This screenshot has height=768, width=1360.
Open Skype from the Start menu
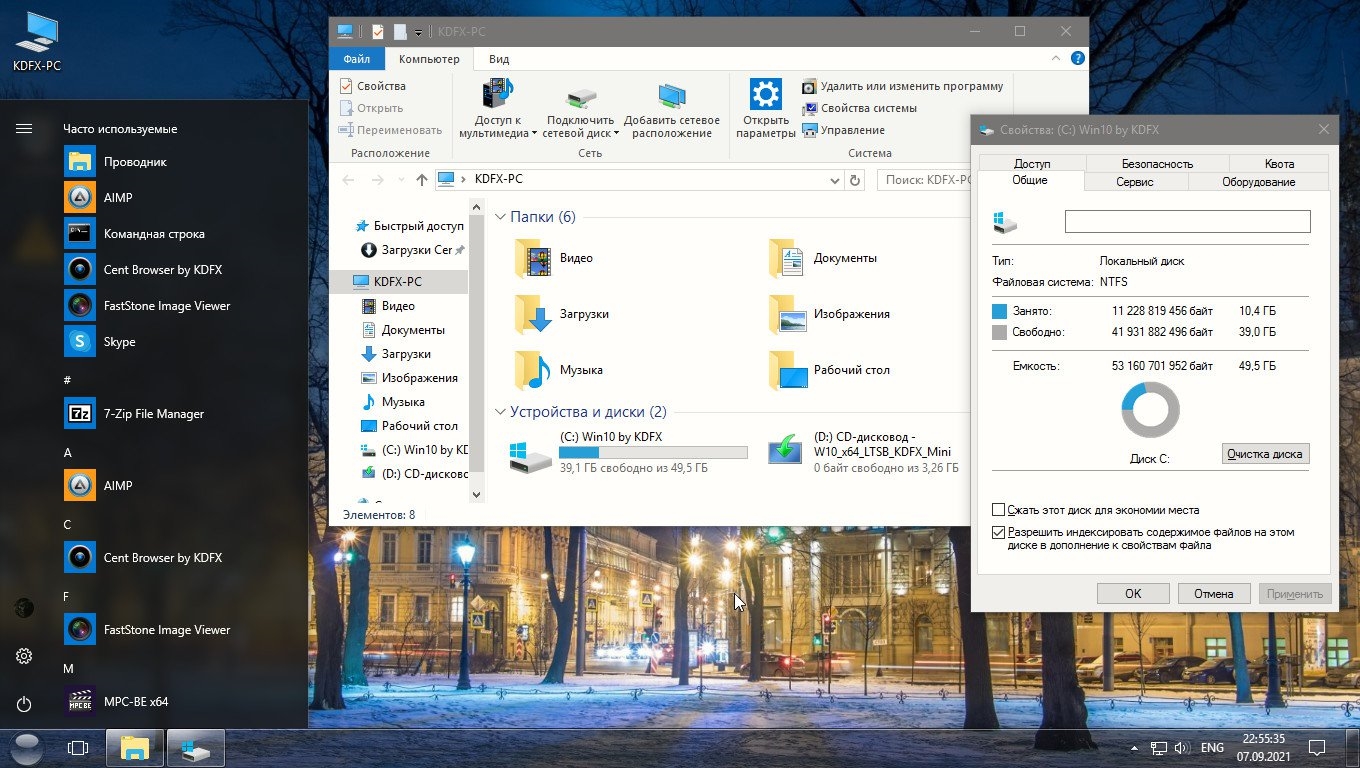pos(119,342)
